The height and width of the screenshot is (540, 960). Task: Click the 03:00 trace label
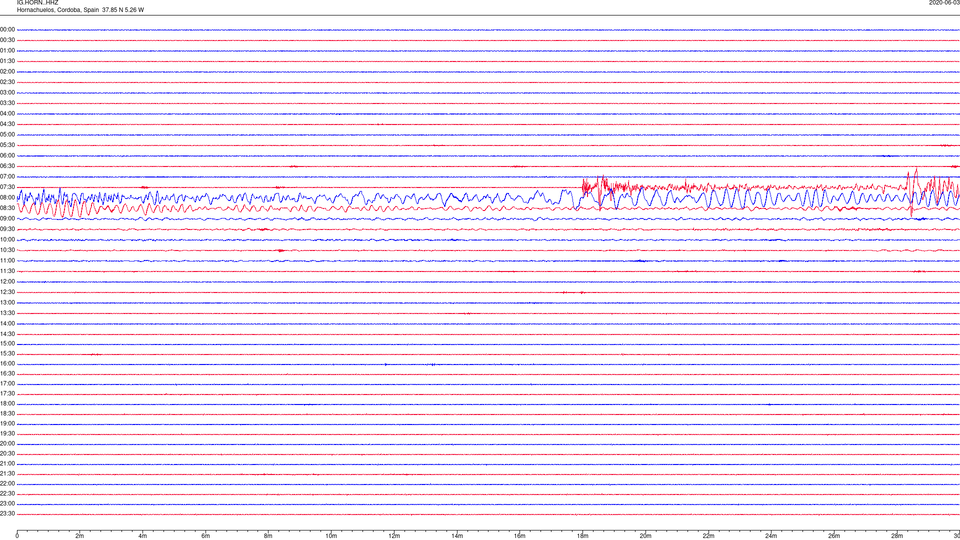point(7,92)
